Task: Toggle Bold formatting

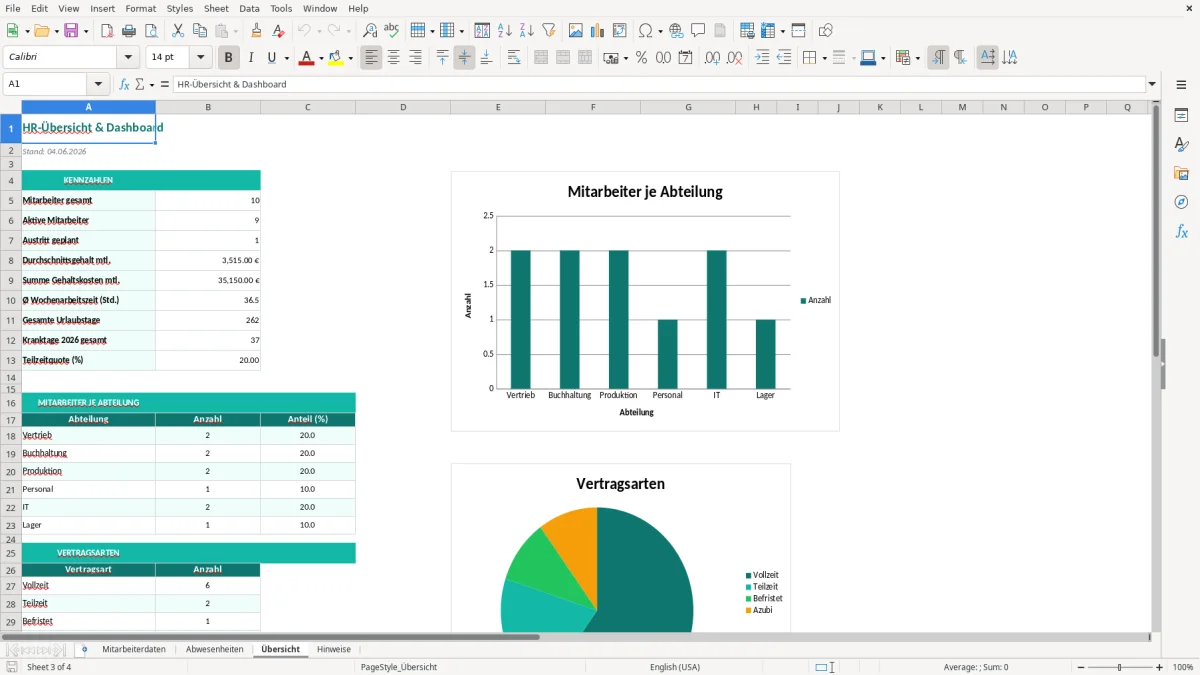Action: pyautogui.click(x=229, y=58)
